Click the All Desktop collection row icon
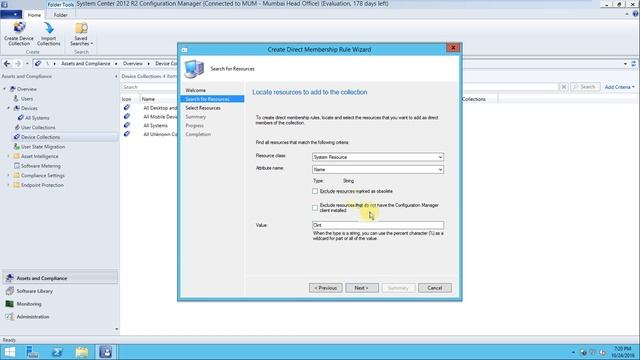Screen dimensions: 640x360 click(x=127, y=107)
